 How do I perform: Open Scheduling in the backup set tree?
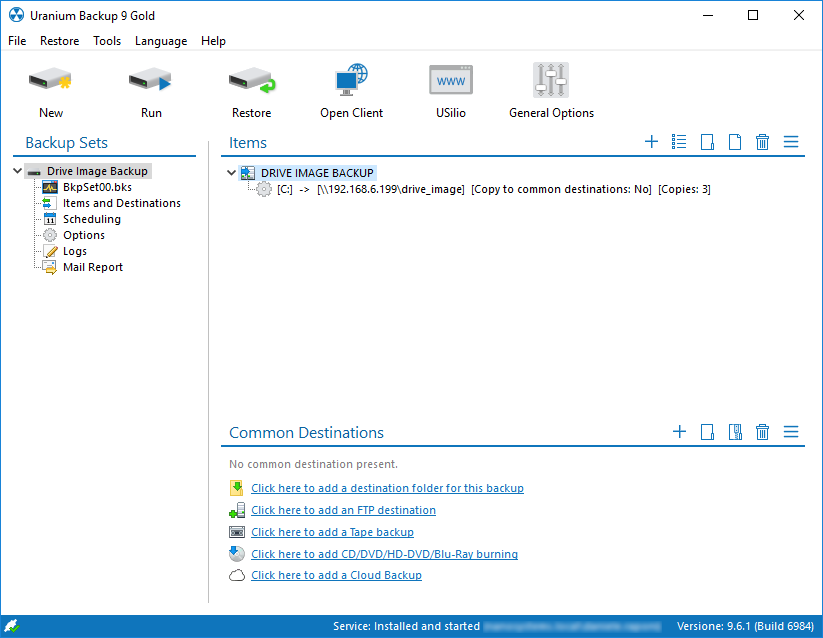92,219
